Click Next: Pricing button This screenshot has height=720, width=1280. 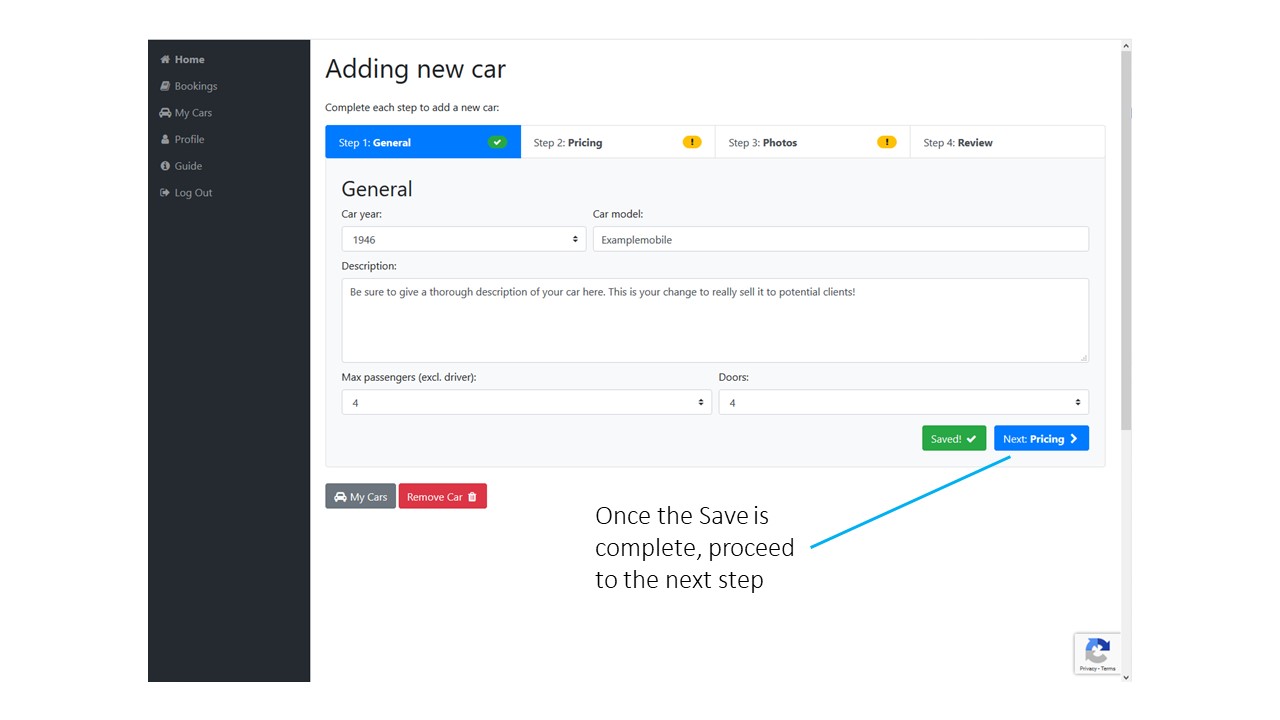tap(1041, 439)
